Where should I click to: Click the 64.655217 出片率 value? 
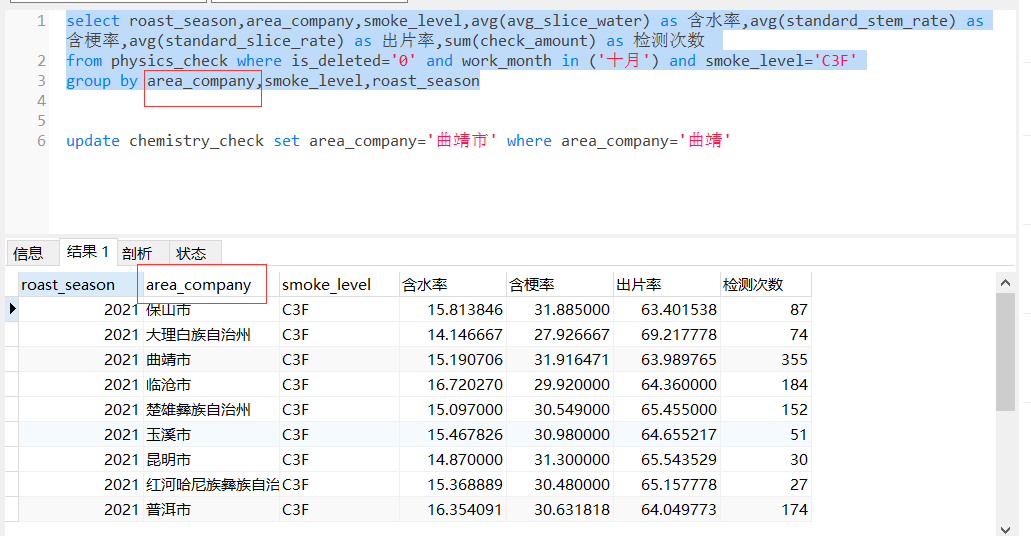pos(679,435)
